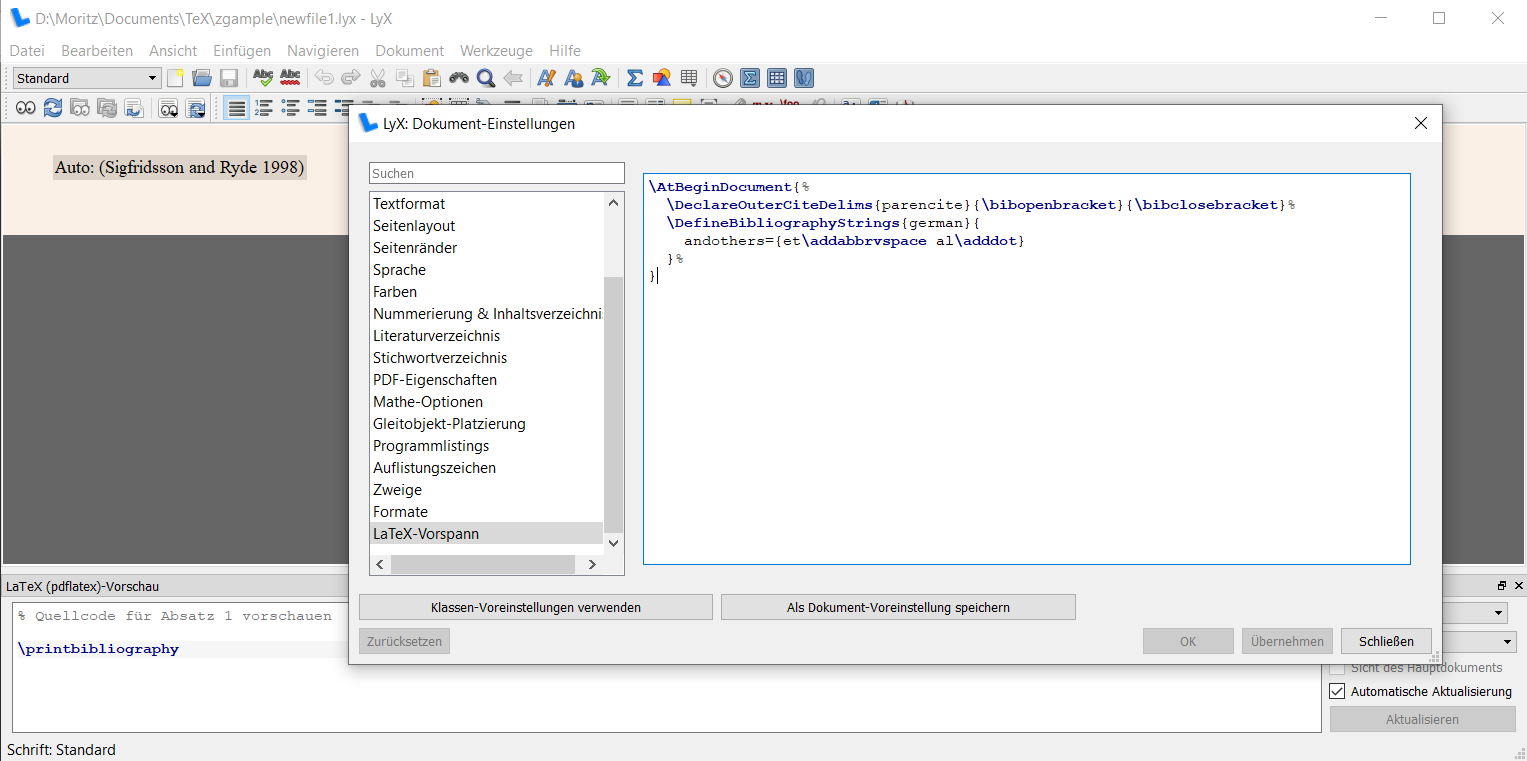Paste from clipboard using the toolbar icon
The height and width of the screenshot is (761, 1527).
[431, 78]
